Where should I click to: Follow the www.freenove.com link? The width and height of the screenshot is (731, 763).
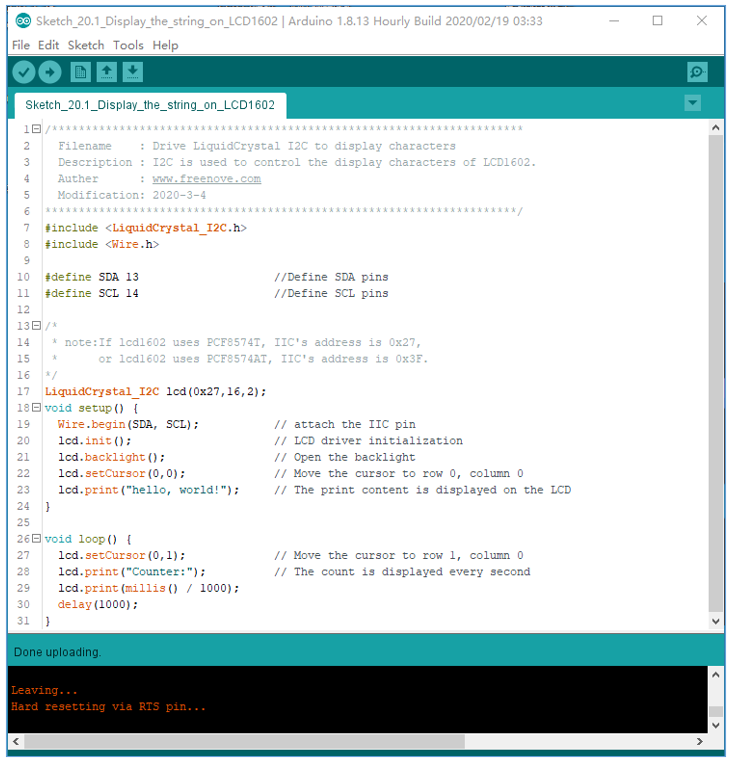coord(207,179)
